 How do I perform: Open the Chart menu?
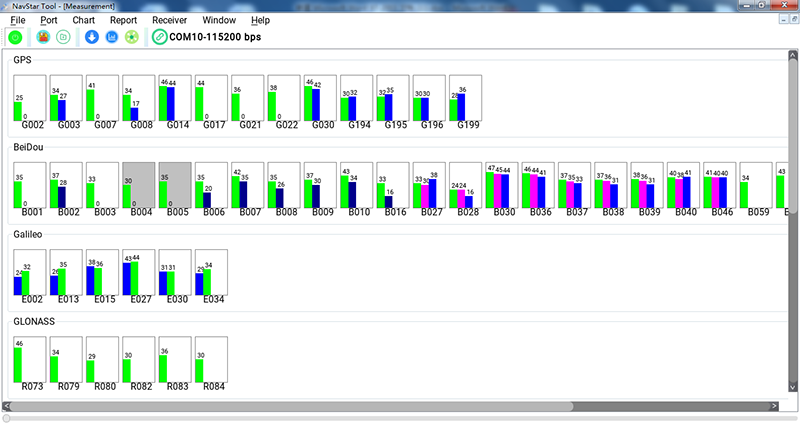pyautogui.click(x=83, y=20)
